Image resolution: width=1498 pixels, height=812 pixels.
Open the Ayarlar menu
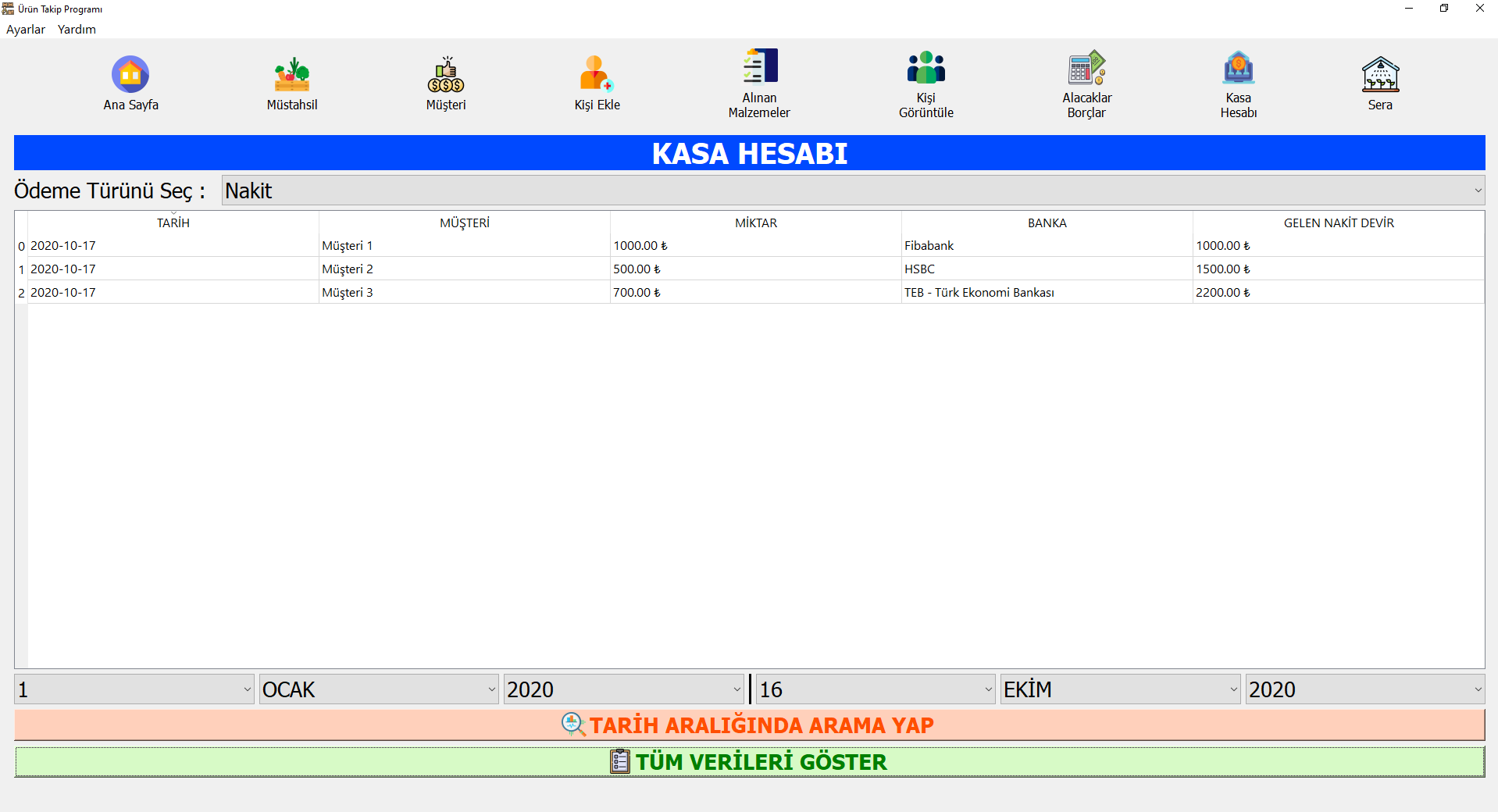(26, 30)
